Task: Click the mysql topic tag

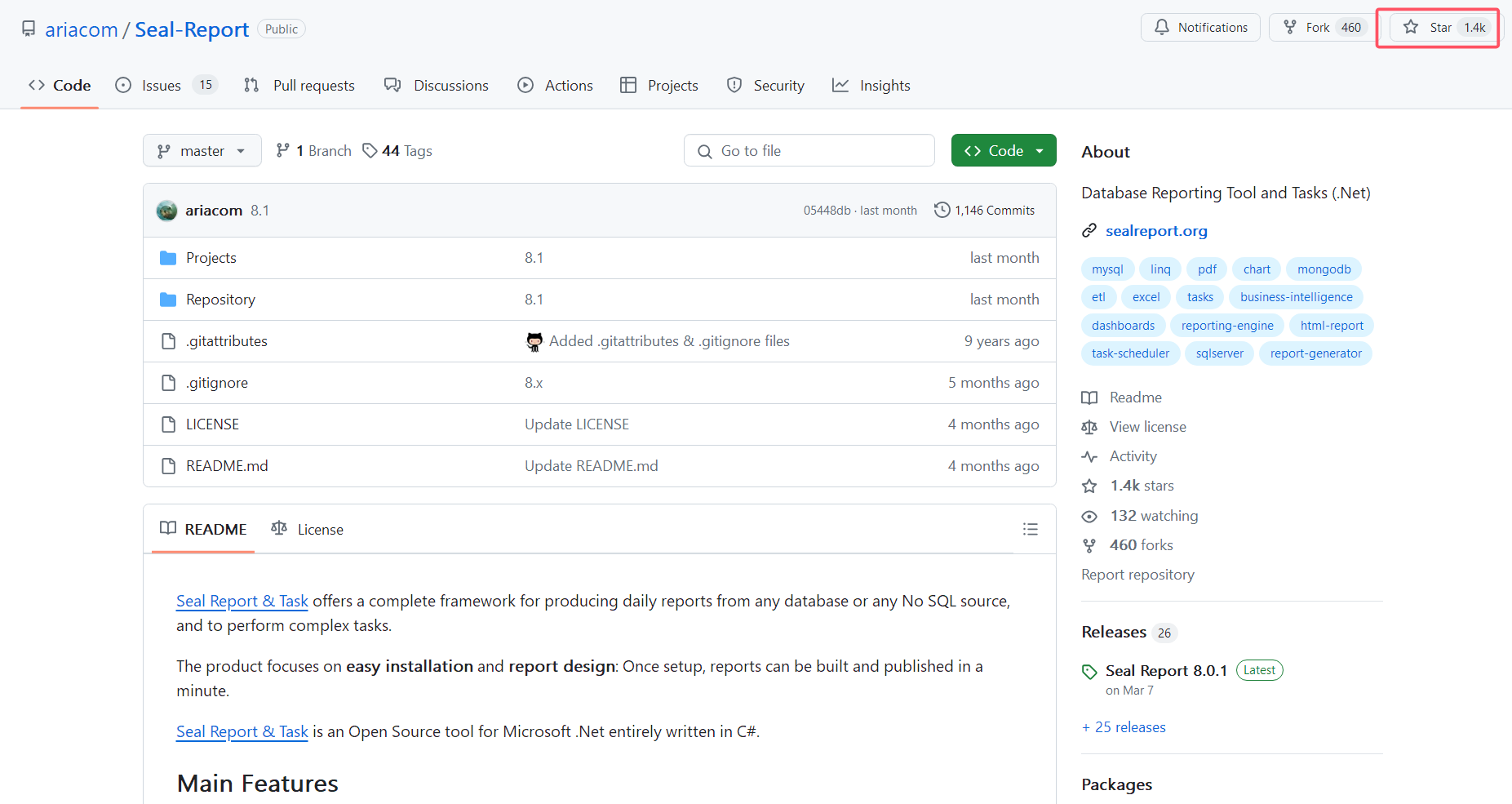Action: (x=1107, y=269)
